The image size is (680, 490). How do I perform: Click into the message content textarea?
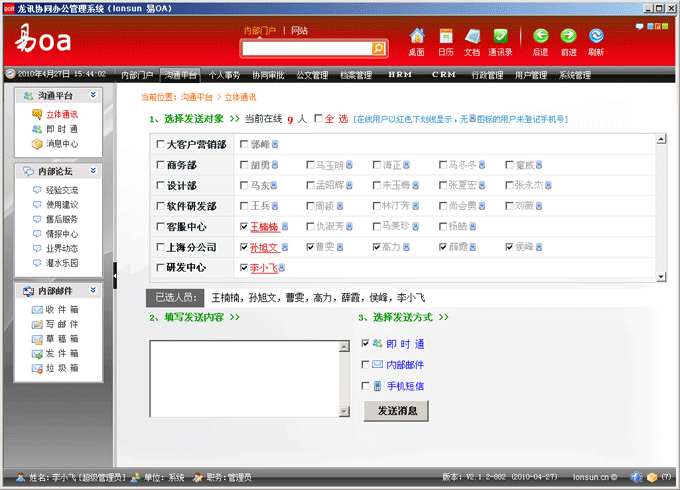pyautogui.click(x=245, y=379)
